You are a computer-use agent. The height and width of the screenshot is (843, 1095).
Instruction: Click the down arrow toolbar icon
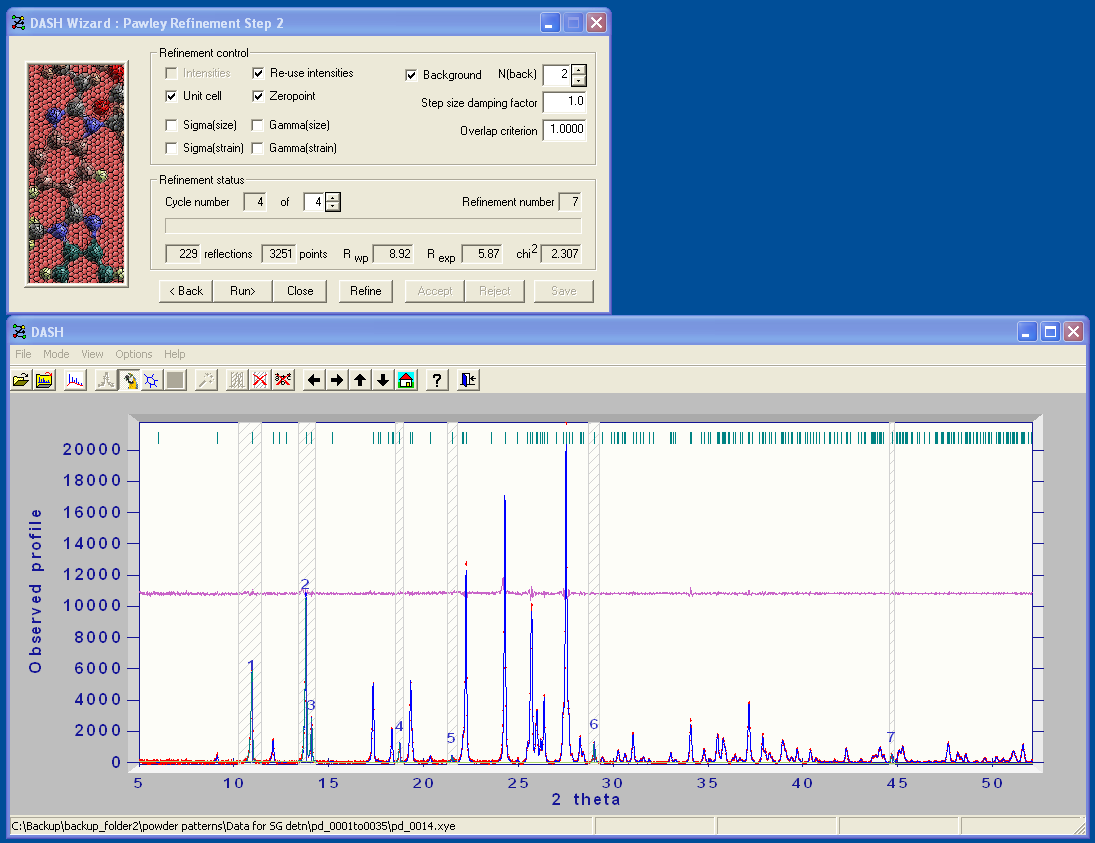pyautogui.click(x=383, y=380)
